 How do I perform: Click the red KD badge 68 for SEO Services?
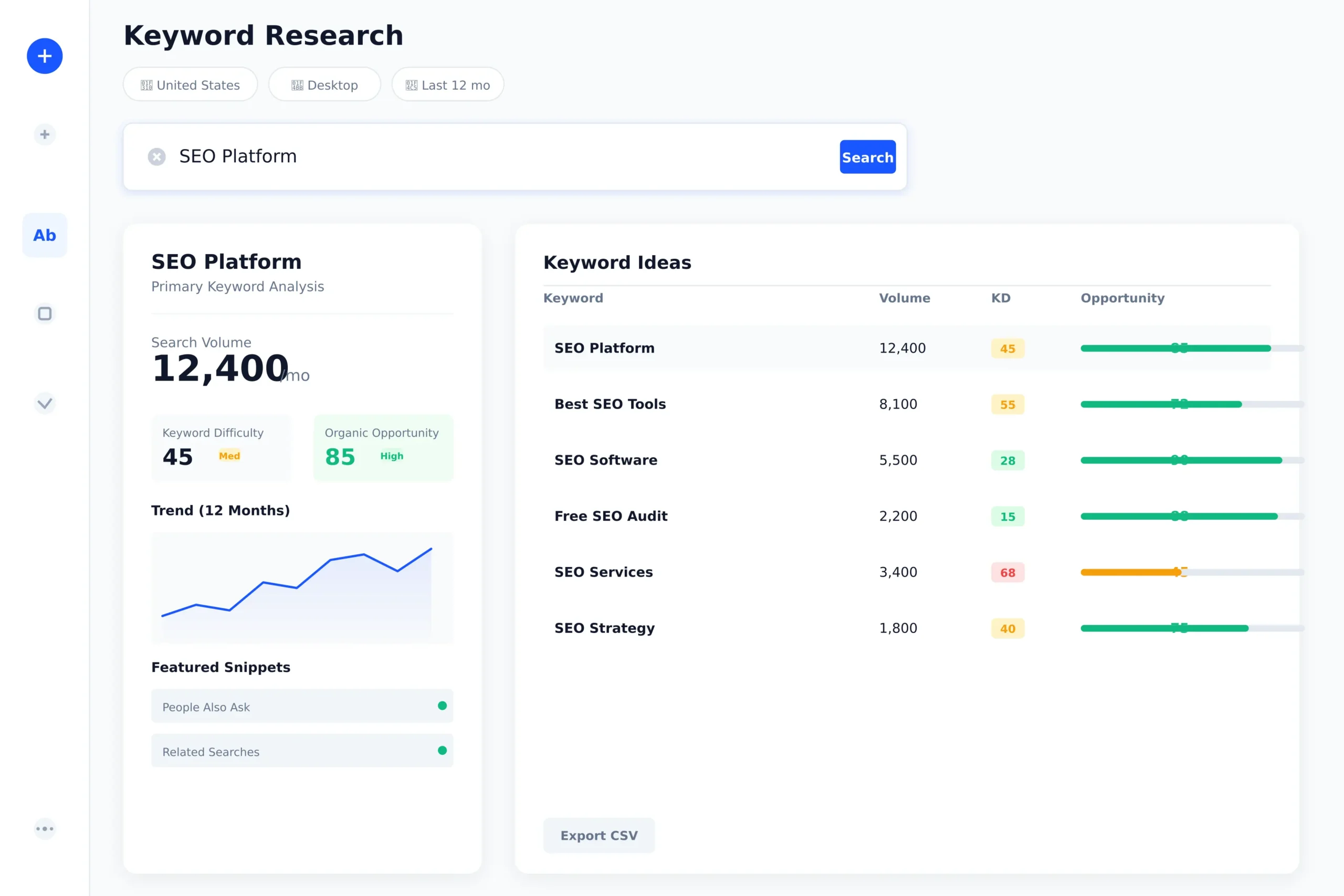tap(1007, 572)
